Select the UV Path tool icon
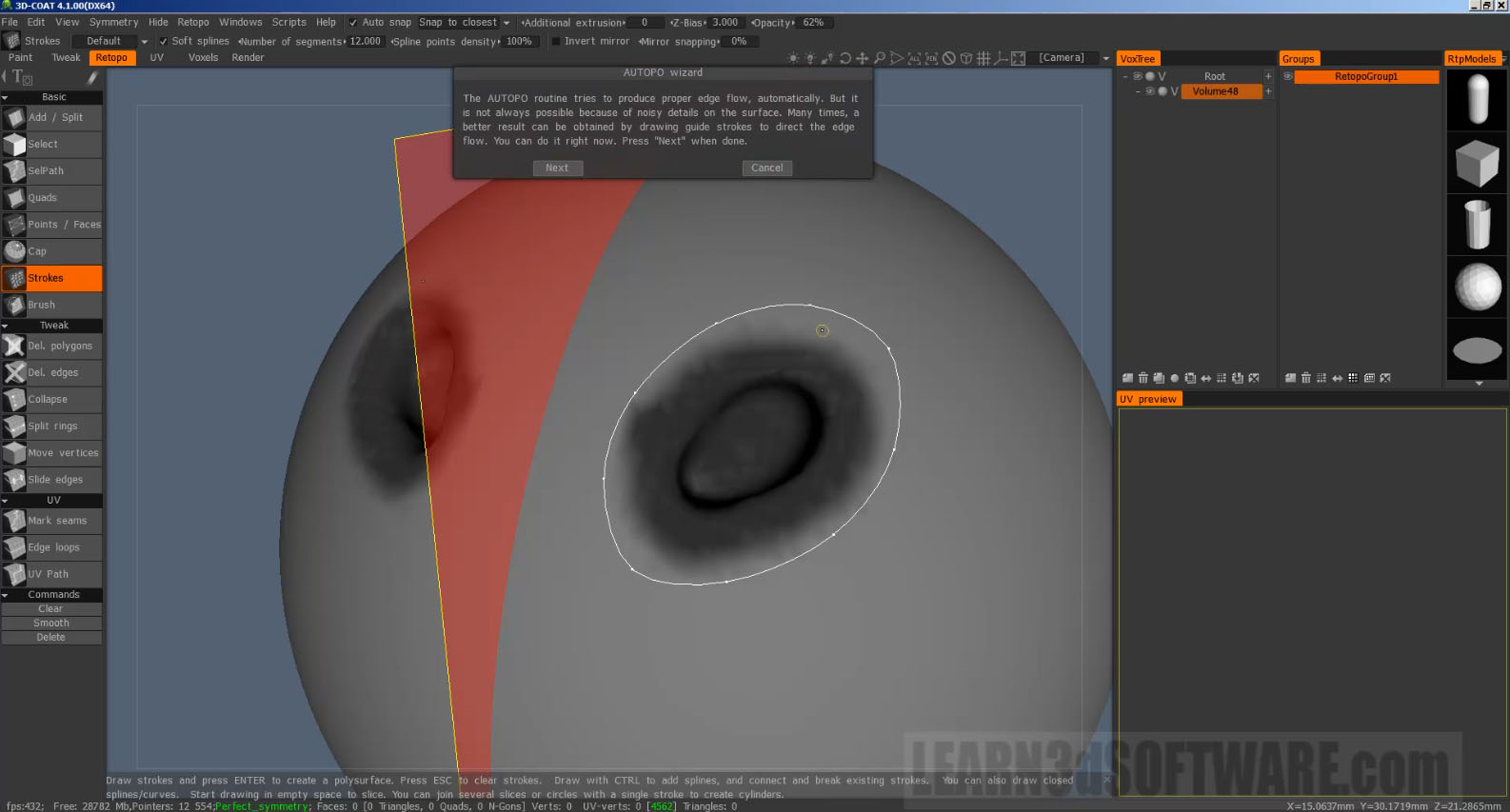1510x812 pixels. click(14, 574)
